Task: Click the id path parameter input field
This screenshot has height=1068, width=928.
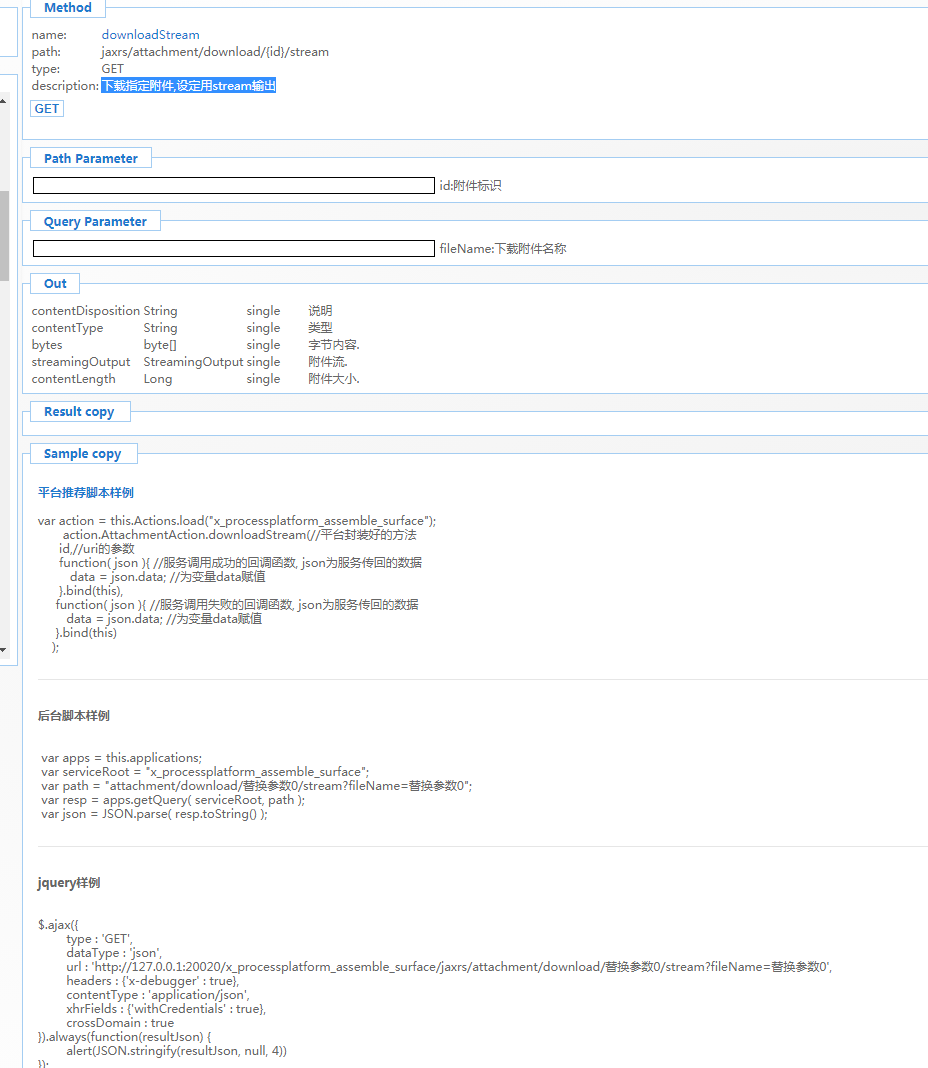Action: (x=234, y=185)
